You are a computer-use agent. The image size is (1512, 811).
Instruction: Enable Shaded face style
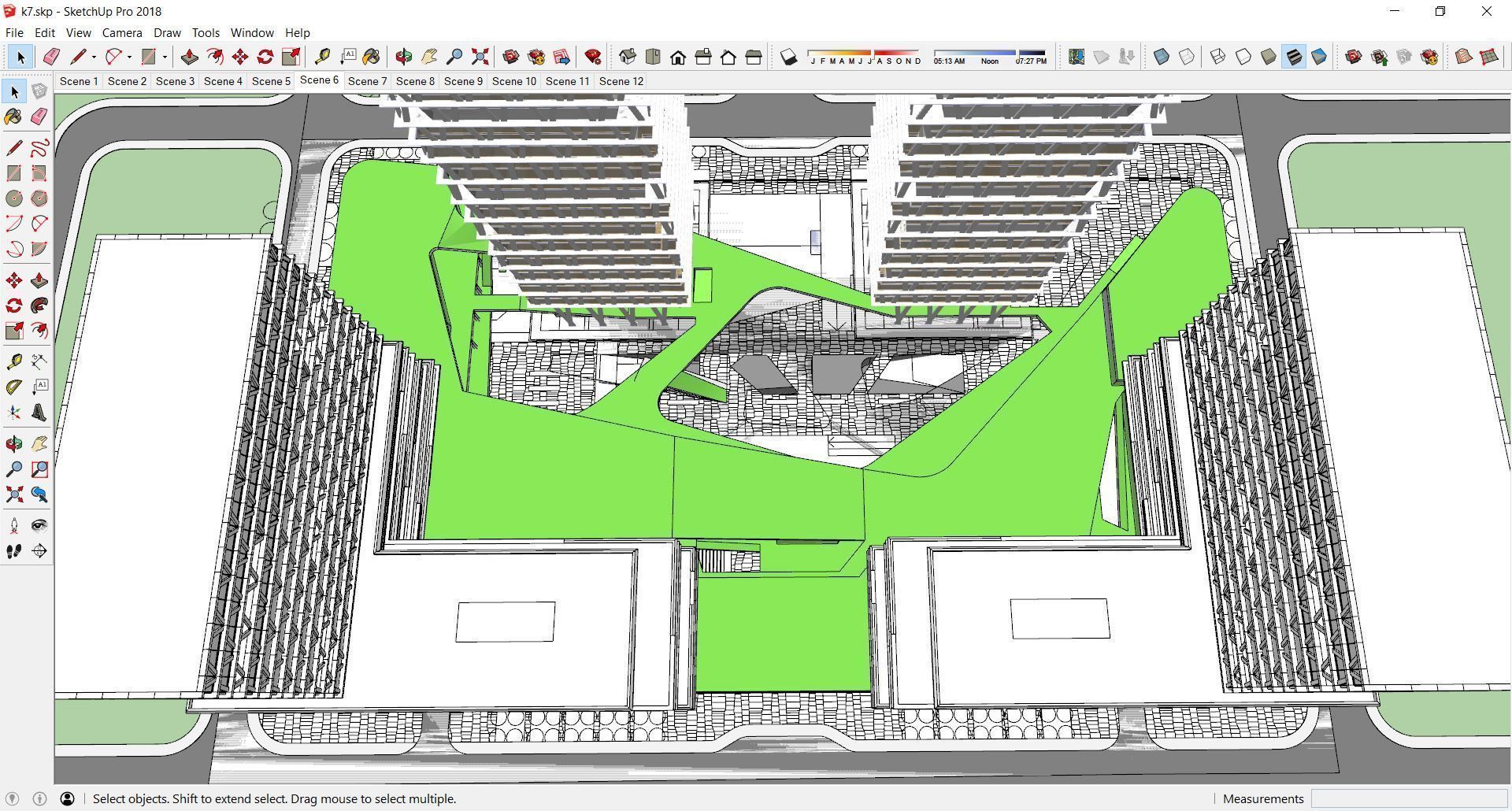pos(1269,57)
